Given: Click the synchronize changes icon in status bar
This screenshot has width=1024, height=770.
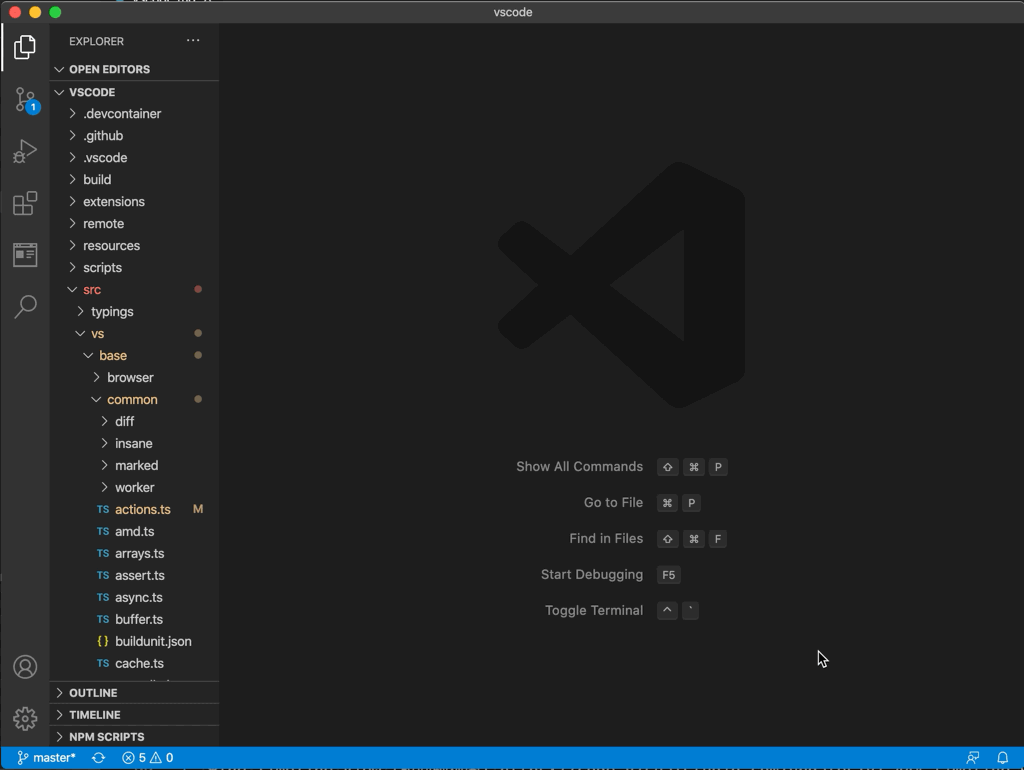Looking at the screenshot, I should tap(98, 758).
